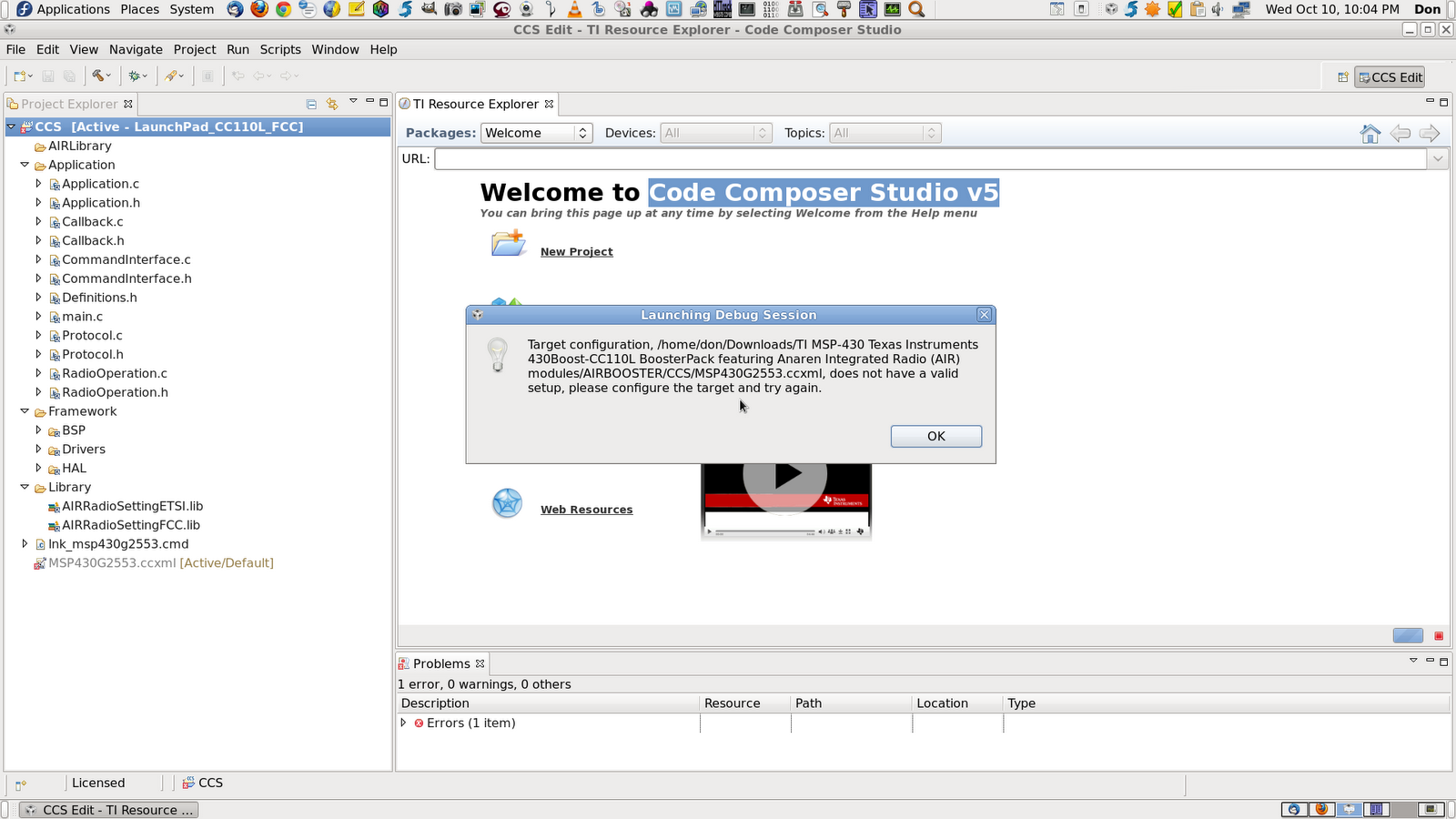1456x819 pixels.
Task: Click the clock showing Wed Oct 10
Action: [x=1332, y=9]
